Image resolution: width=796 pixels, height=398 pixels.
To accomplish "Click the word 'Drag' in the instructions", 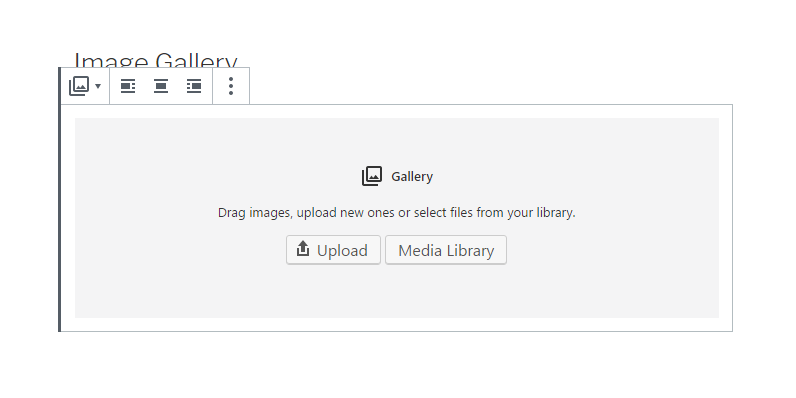I will (x=230, y=213).
